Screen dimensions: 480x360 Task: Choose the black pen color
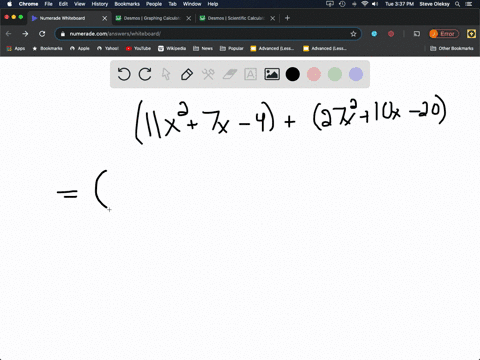click(293, 74)
